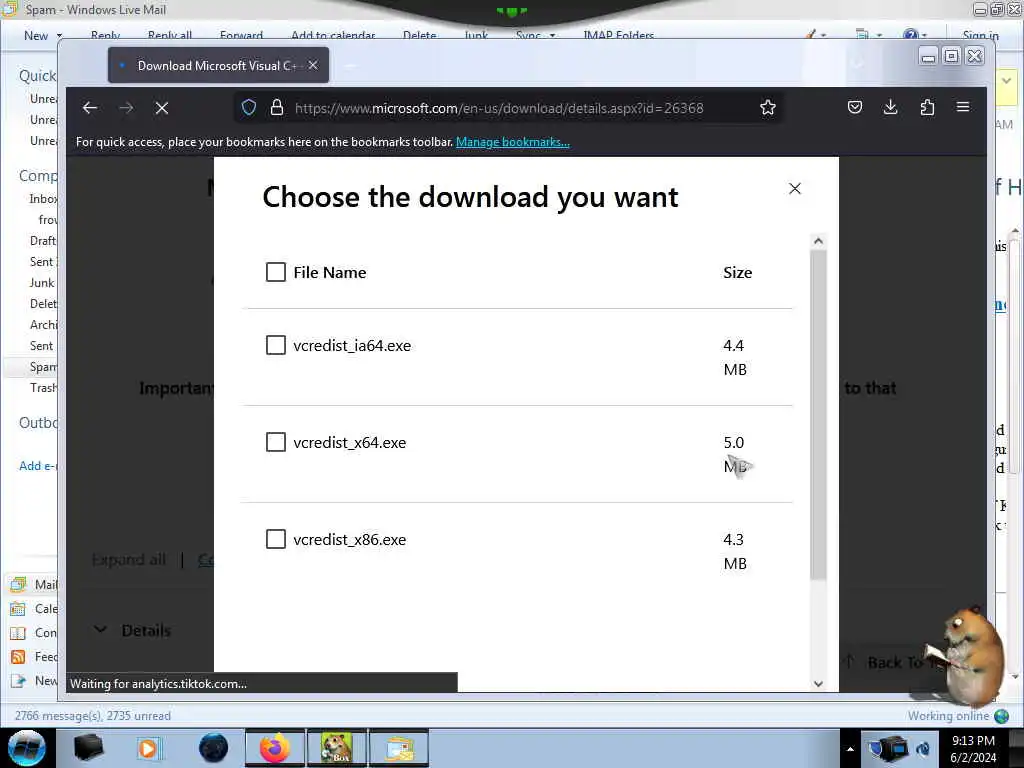Click the dialog scrollbar down arrow

tap(818, 684)
